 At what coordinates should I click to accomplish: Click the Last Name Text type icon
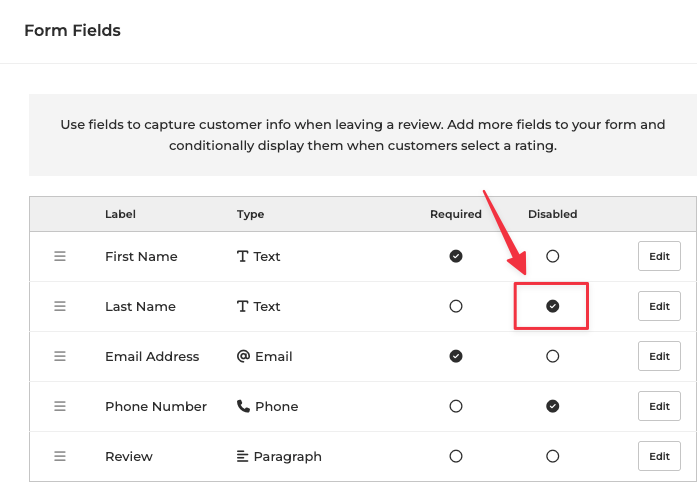pyautogui.click(x=243, y=306)
